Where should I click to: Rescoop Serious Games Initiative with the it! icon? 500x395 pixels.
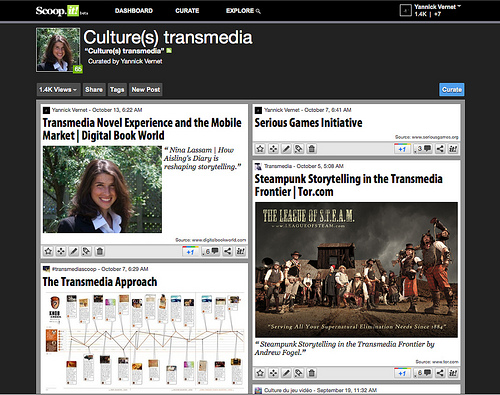tap(453, 149)
